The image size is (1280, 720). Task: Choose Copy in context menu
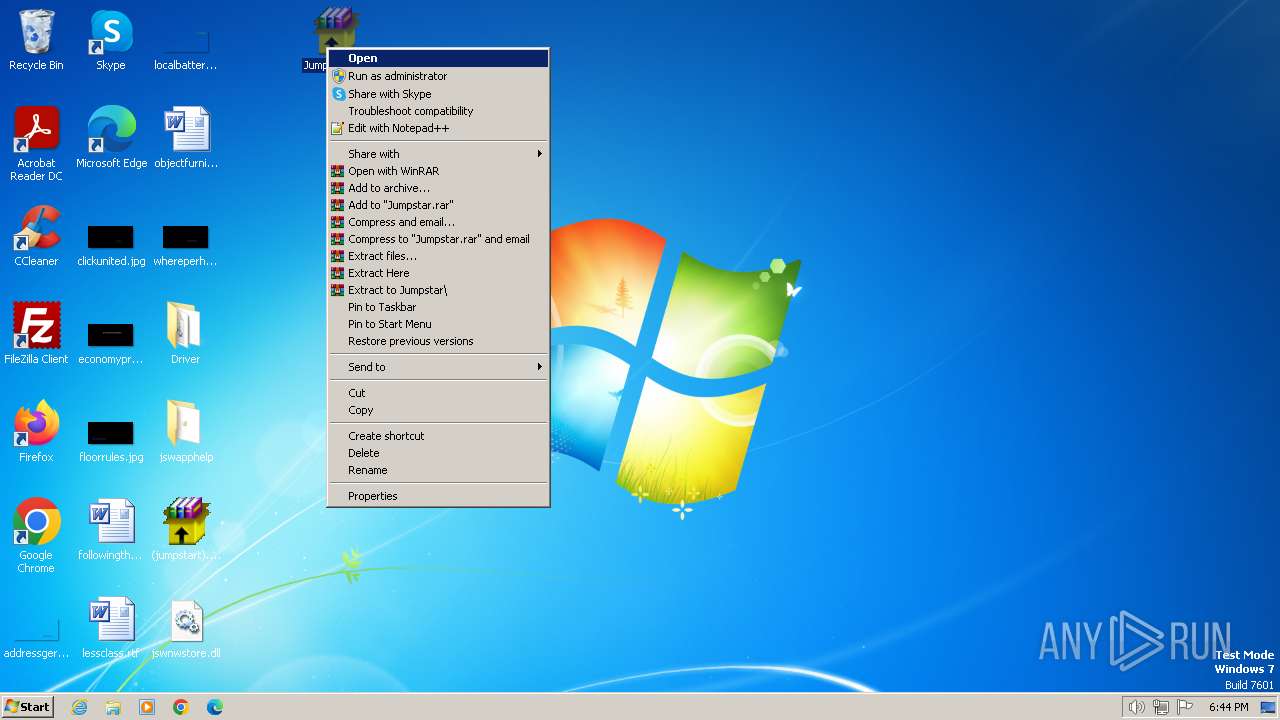point(439,410)
